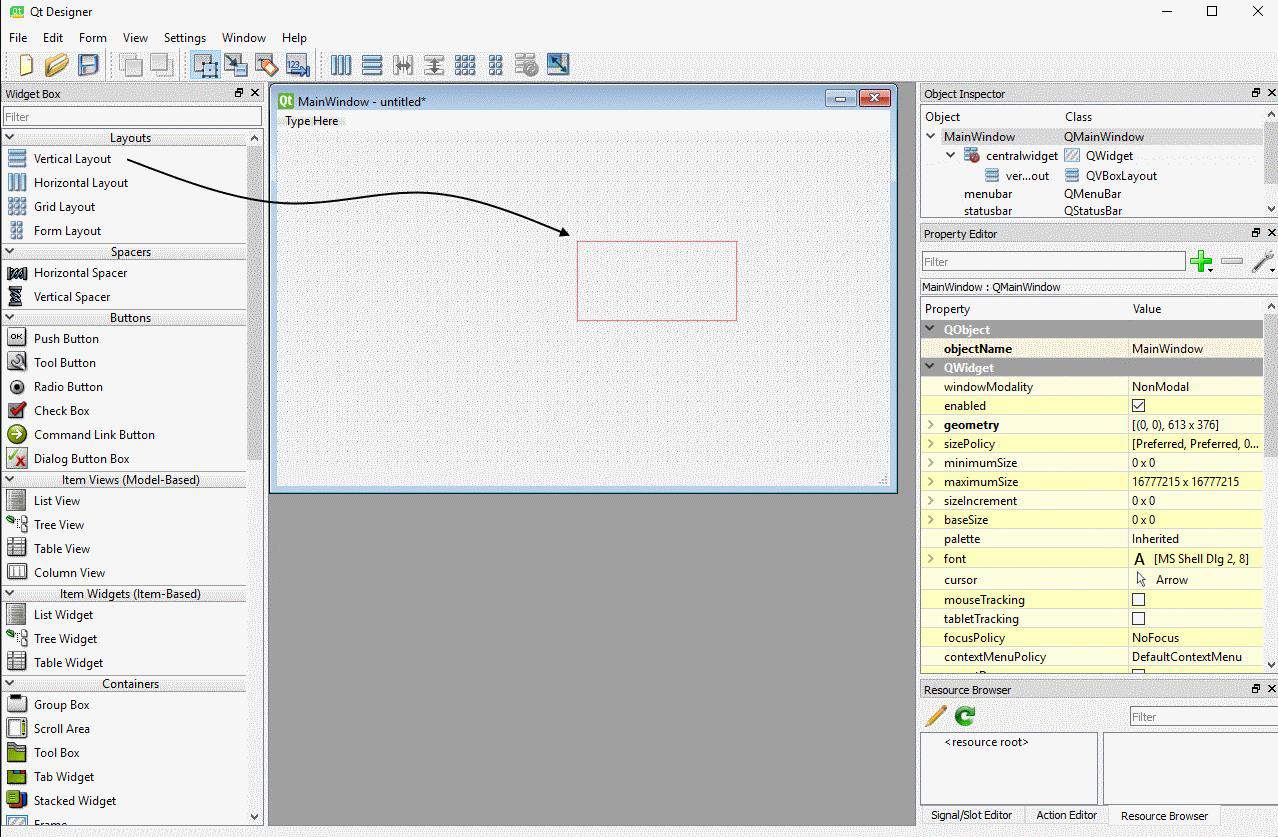Create a new form with toolbar icon
The image size is (1278, 837).
click(x=25, y=65)
